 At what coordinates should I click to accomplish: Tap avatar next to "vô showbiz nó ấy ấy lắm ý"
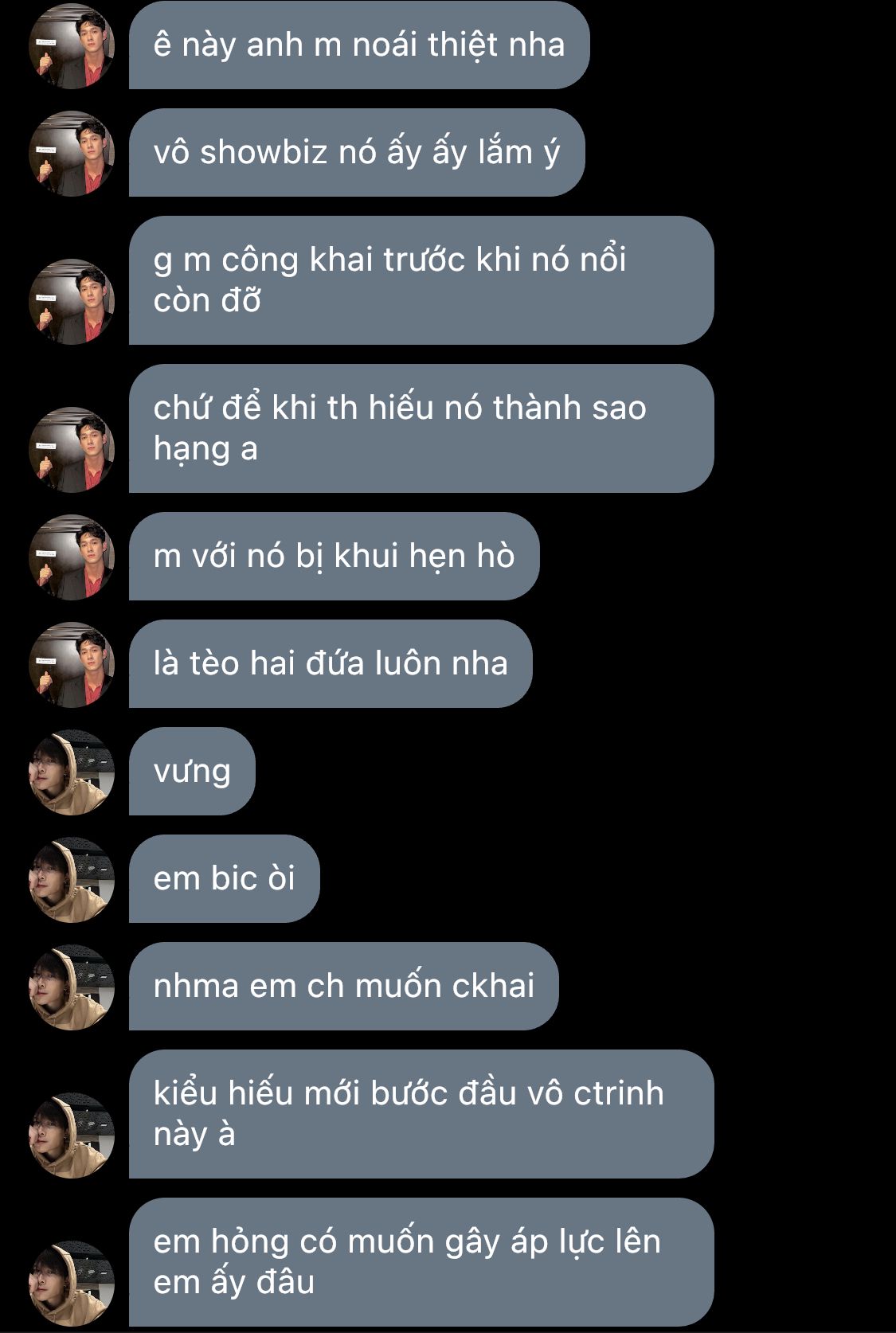tap(72, 153)
